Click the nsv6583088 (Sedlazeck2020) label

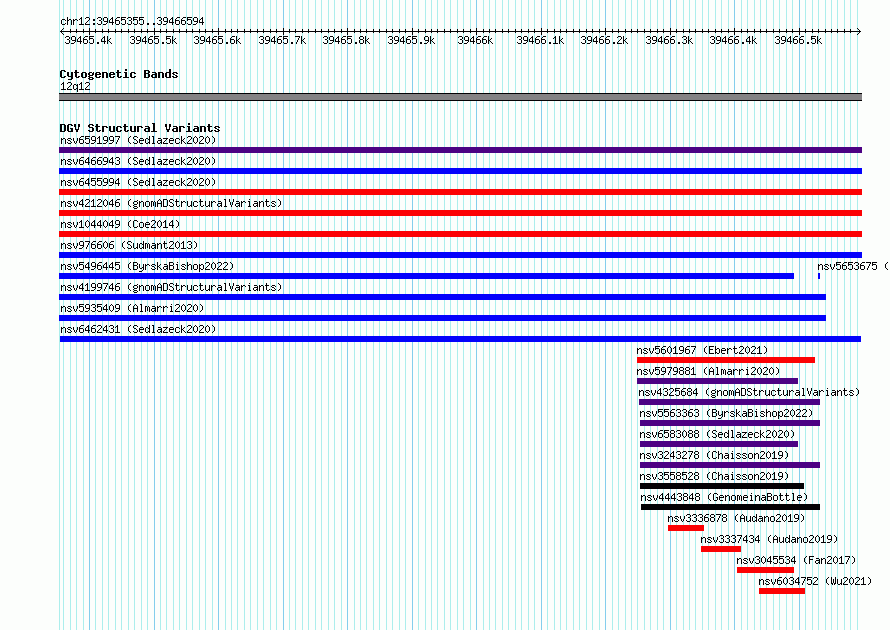click(717, 434)
